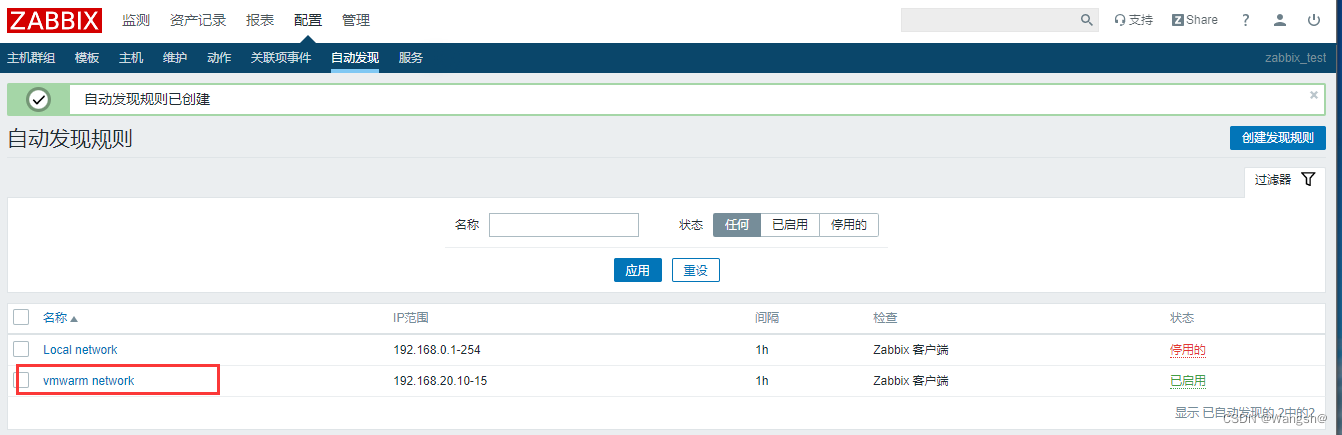Click the 应用 apply button
This screenshot has width=1342, height=435.
coord(638,270)
